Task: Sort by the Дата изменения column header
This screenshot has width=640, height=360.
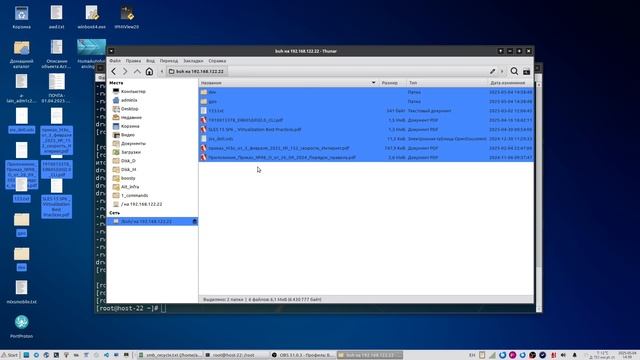Action: pos(510,83)
